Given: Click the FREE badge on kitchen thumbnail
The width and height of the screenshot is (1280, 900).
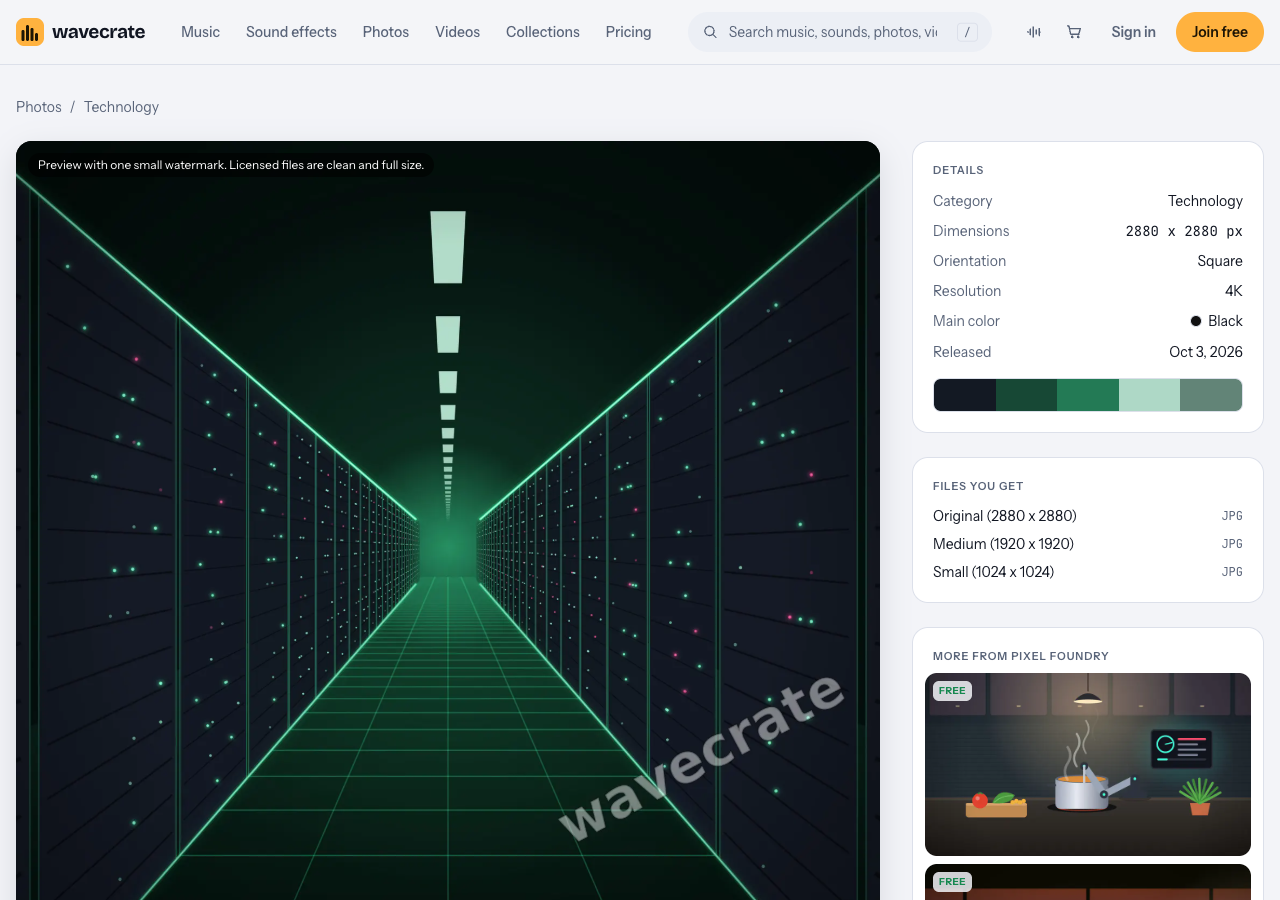Looking at the screenshot, I should [952, 691].
